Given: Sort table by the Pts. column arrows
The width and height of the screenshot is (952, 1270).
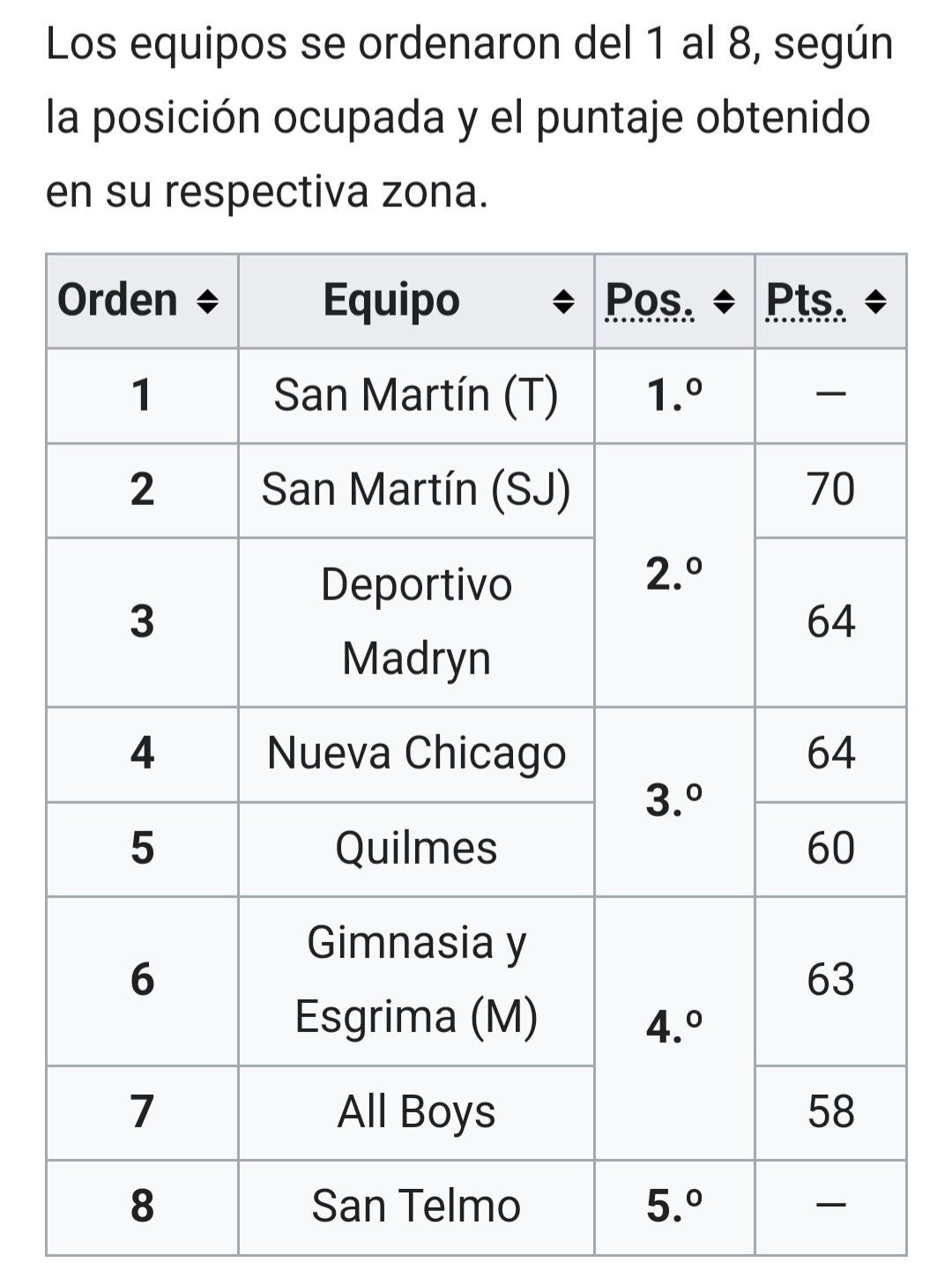Looking at the screenshot, I should 875,303.
